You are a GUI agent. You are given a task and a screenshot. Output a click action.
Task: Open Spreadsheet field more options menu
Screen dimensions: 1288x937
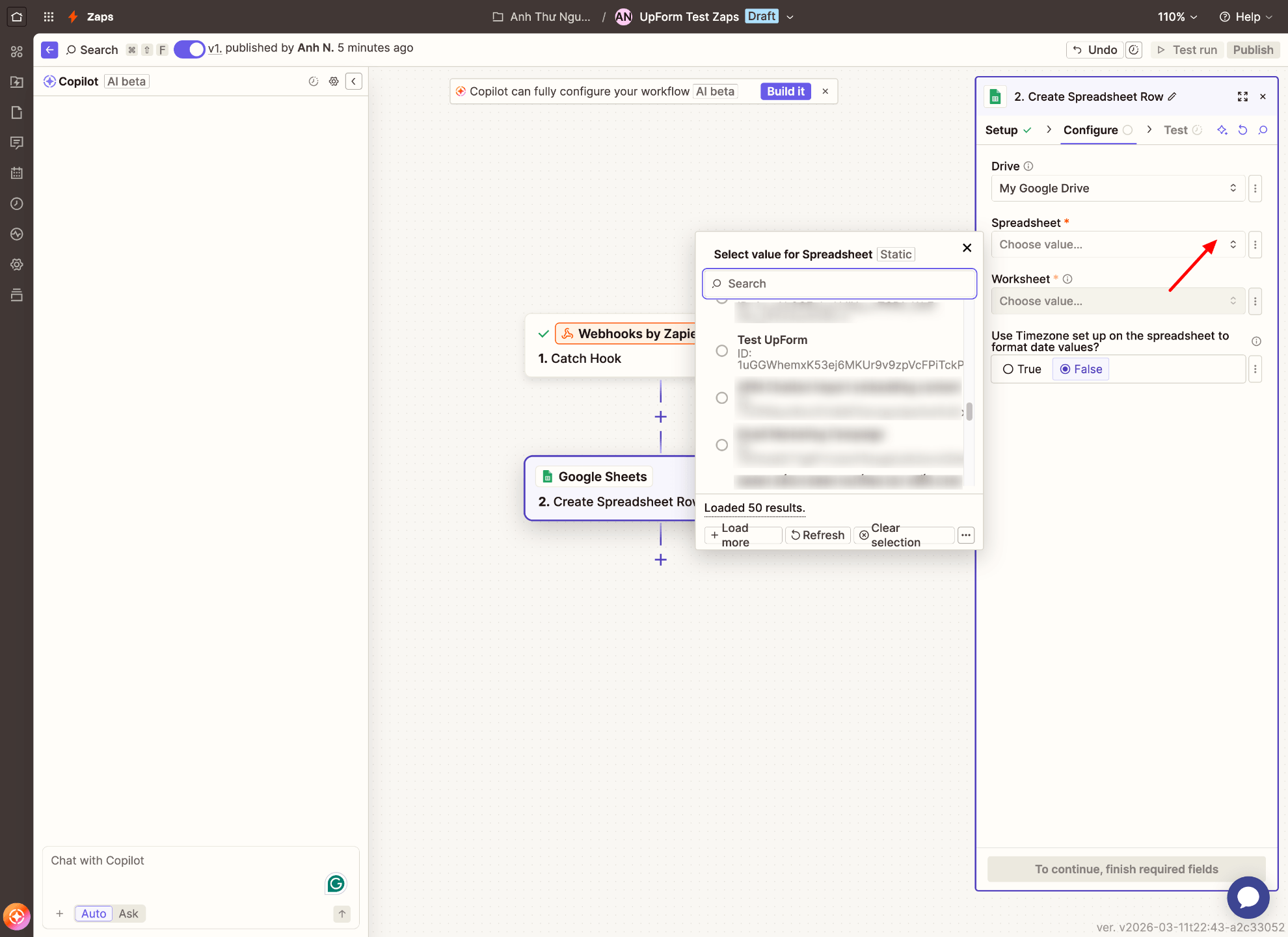(x=1255, y=245)
